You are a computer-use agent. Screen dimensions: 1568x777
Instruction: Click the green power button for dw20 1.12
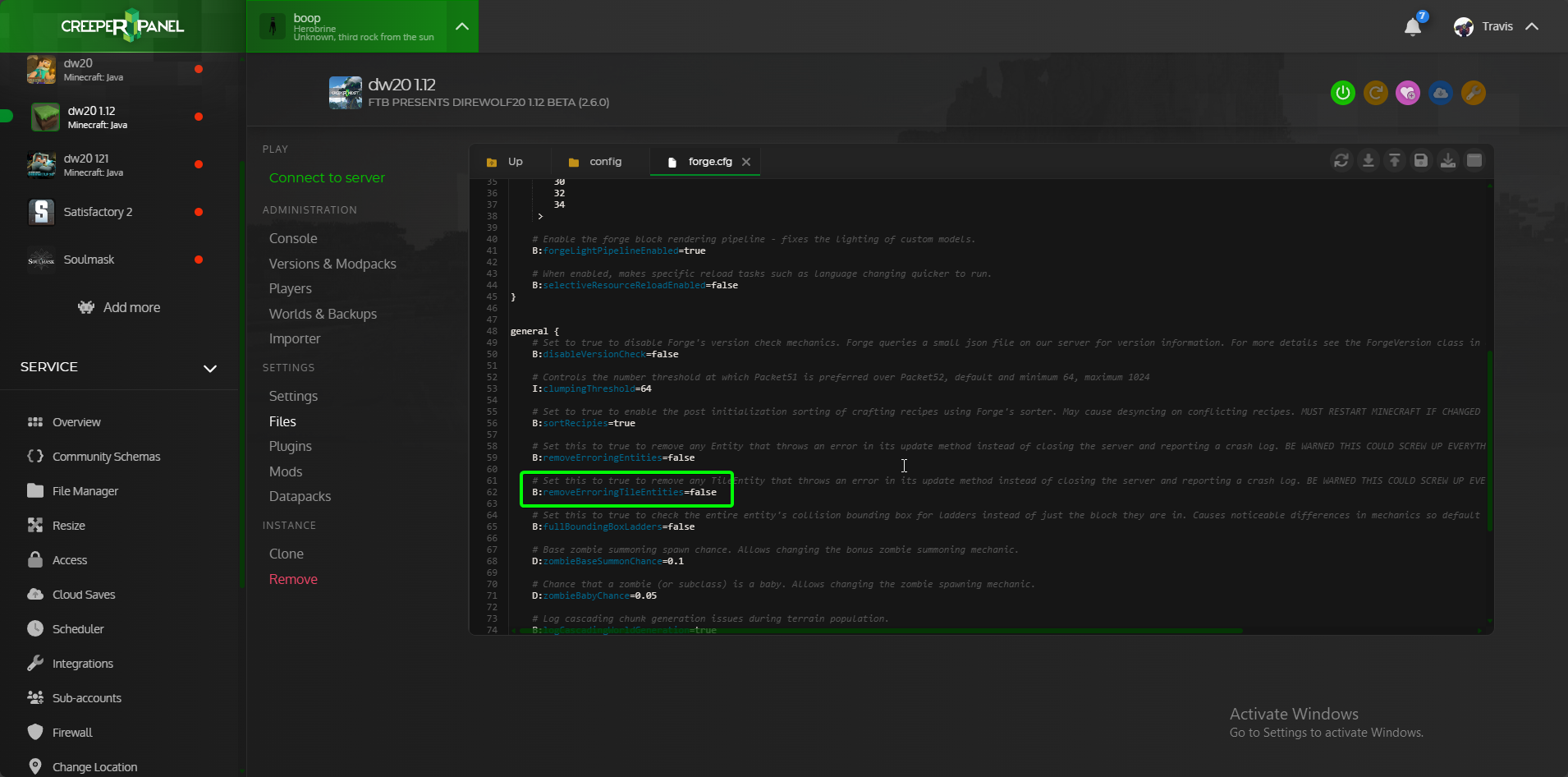[x=1343, y=93]
